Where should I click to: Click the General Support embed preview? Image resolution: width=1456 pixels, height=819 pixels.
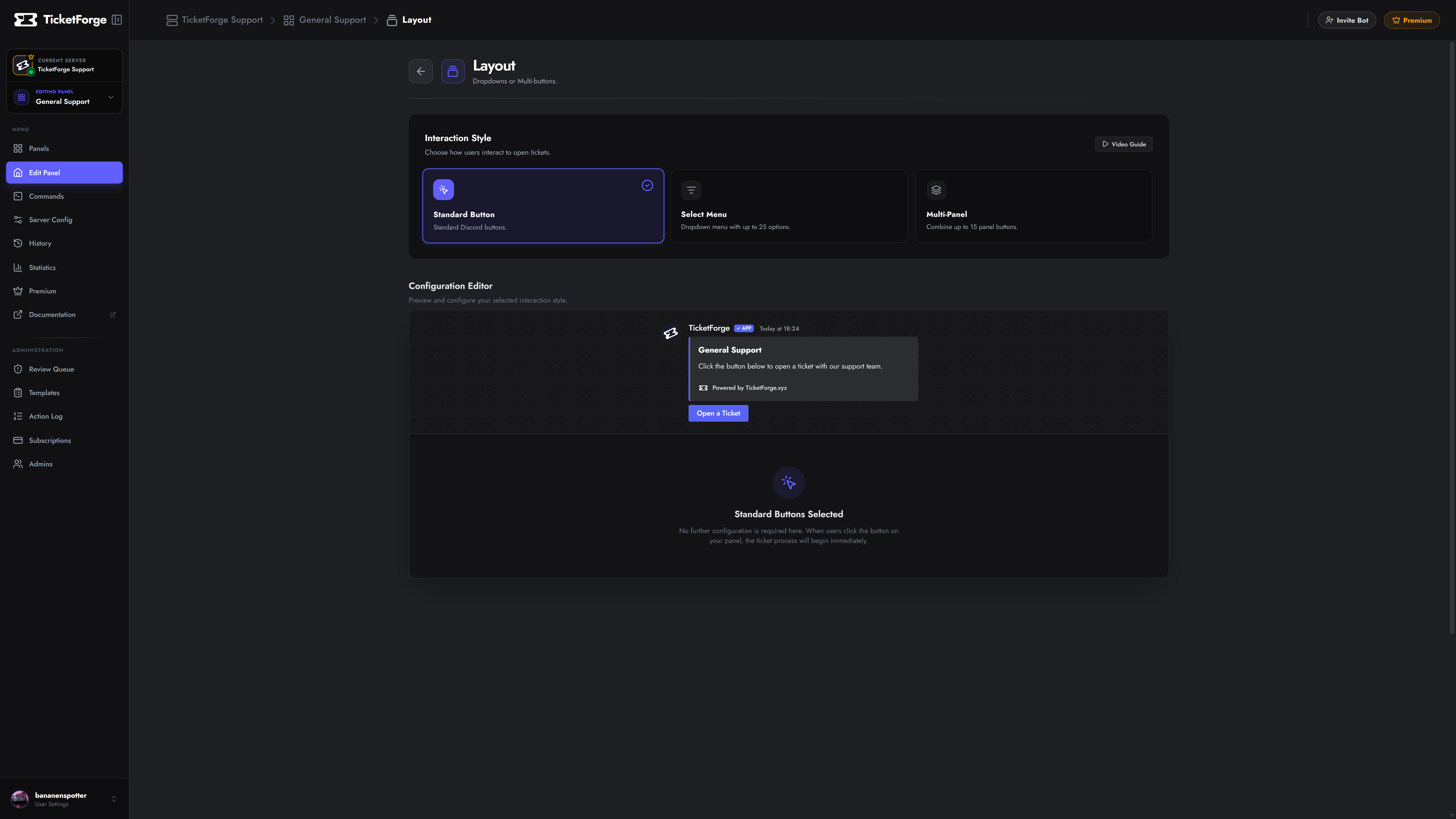(x=803, y=369)
